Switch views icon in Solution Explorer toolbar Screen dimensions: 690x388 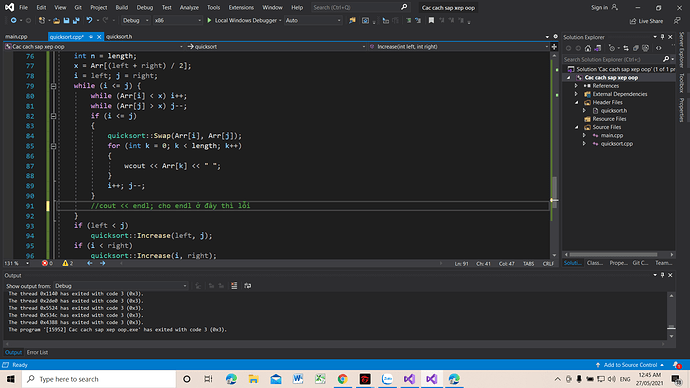click(598, 48)
